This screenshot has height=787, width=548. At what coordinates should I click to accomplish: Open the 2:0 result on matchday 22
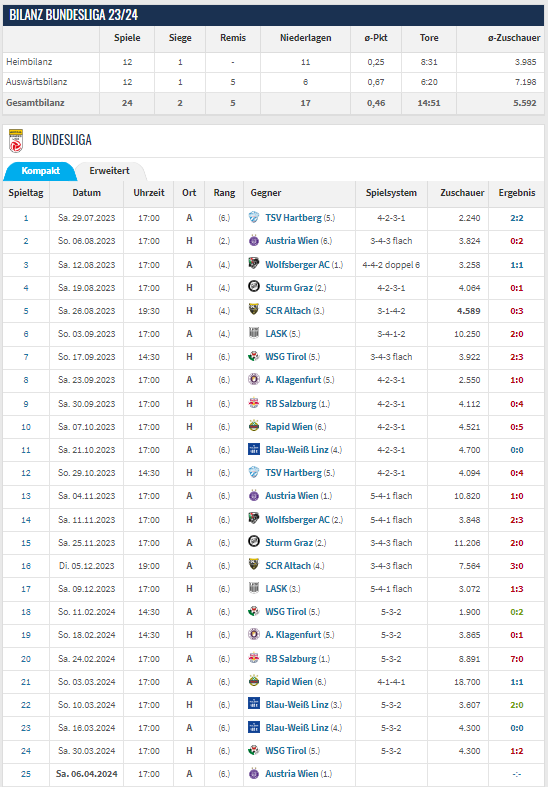click(516, 705)
